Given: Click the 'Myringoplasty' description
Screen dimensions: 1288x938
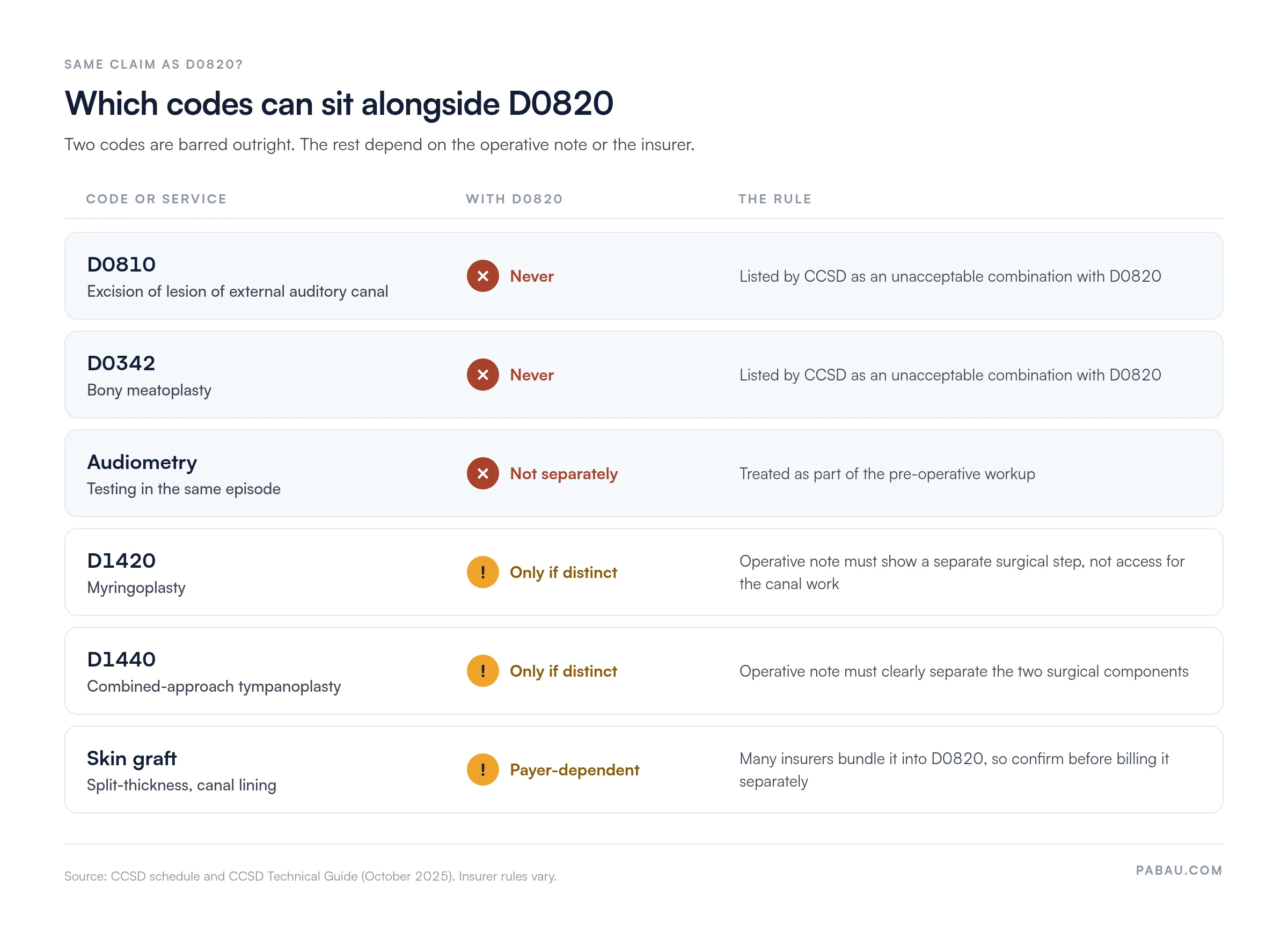Looking at the screenshot, I should [136, 588].
